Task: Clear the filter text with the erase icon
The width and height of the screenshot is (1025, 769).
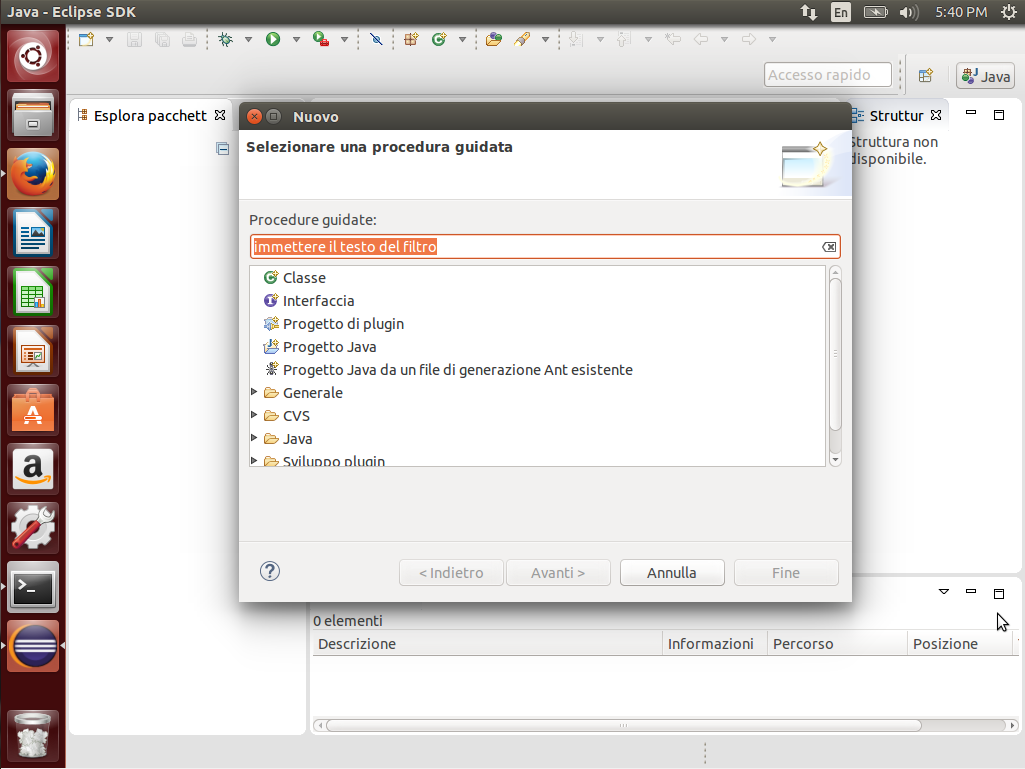Action: click(829, 247)
